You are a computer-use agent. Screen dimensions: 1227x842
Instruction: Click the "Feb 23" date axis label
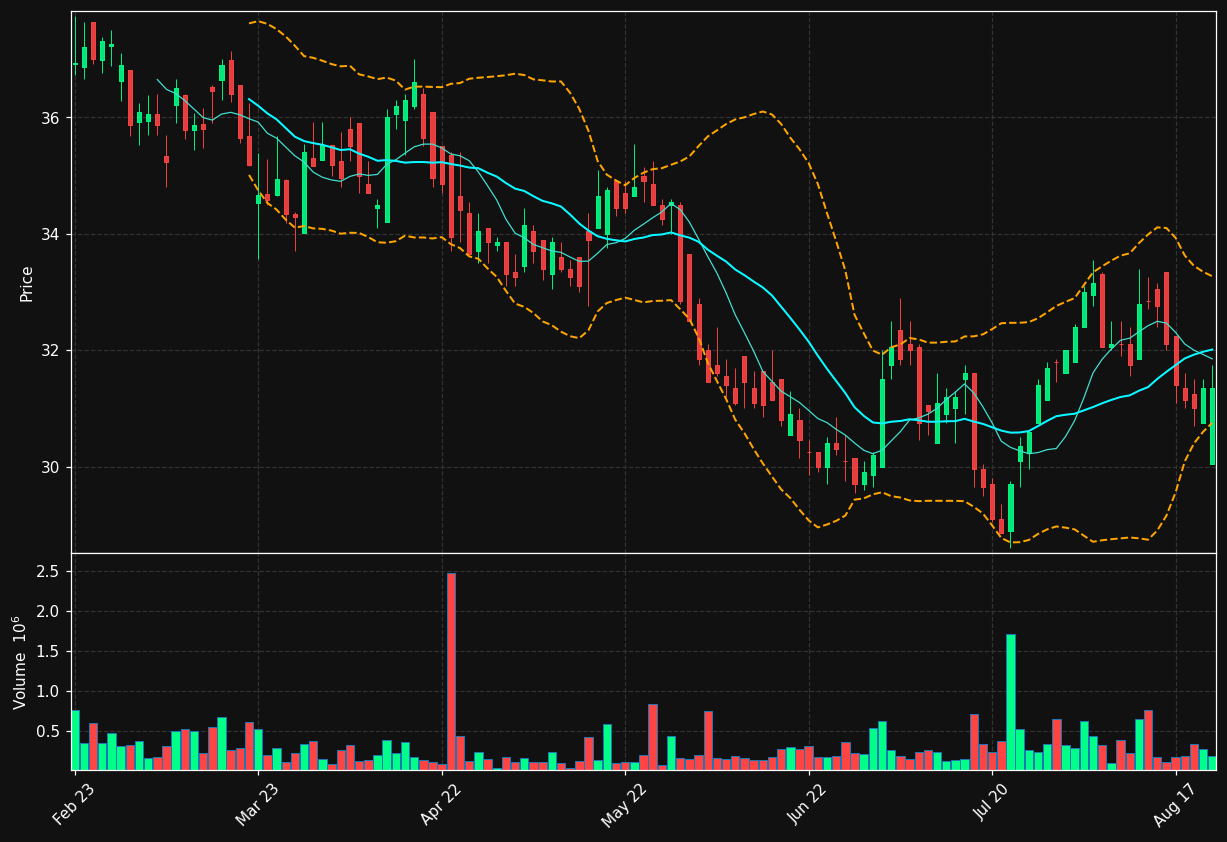tap(75, 802)
